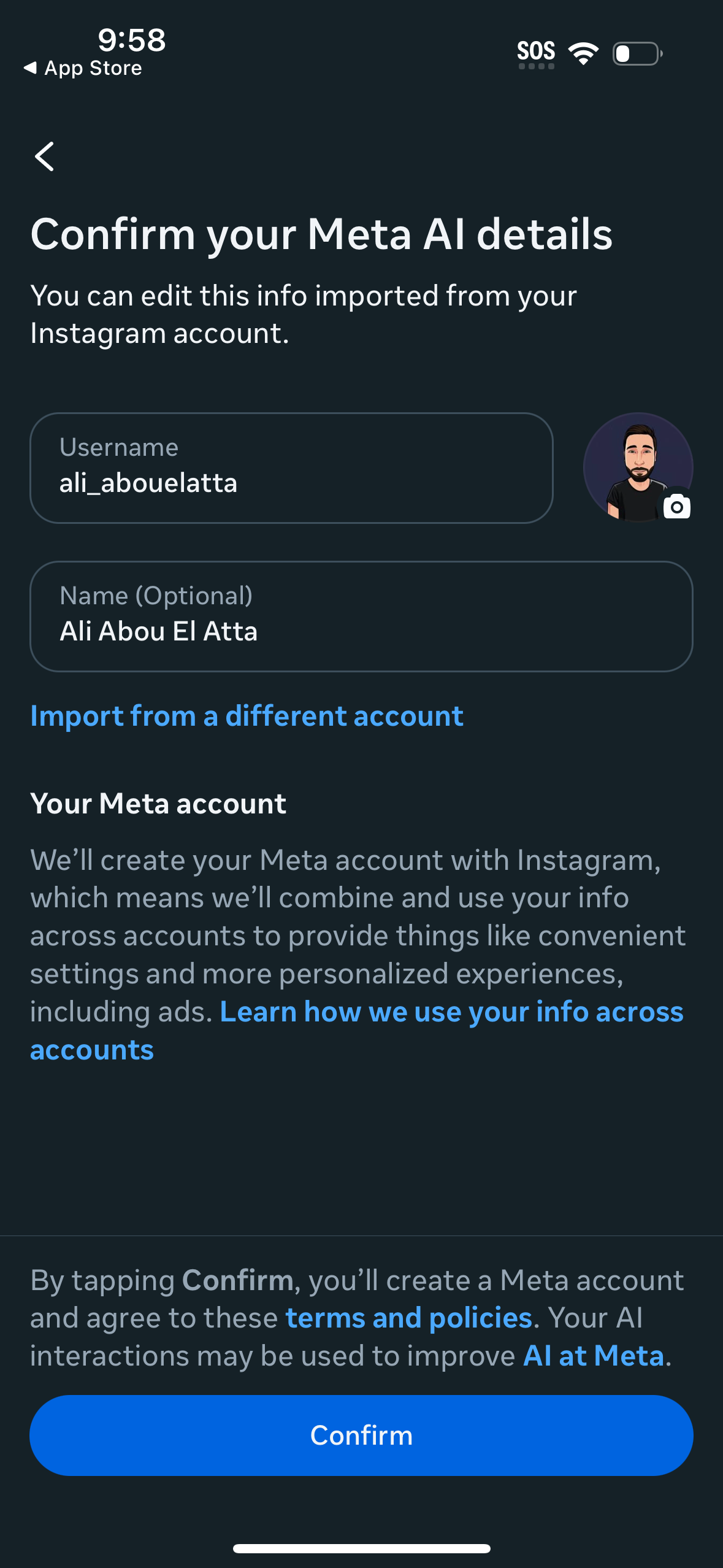Tap the SOS indicator in the status bar
This screenshot has height=1568, width=723.
536,52
